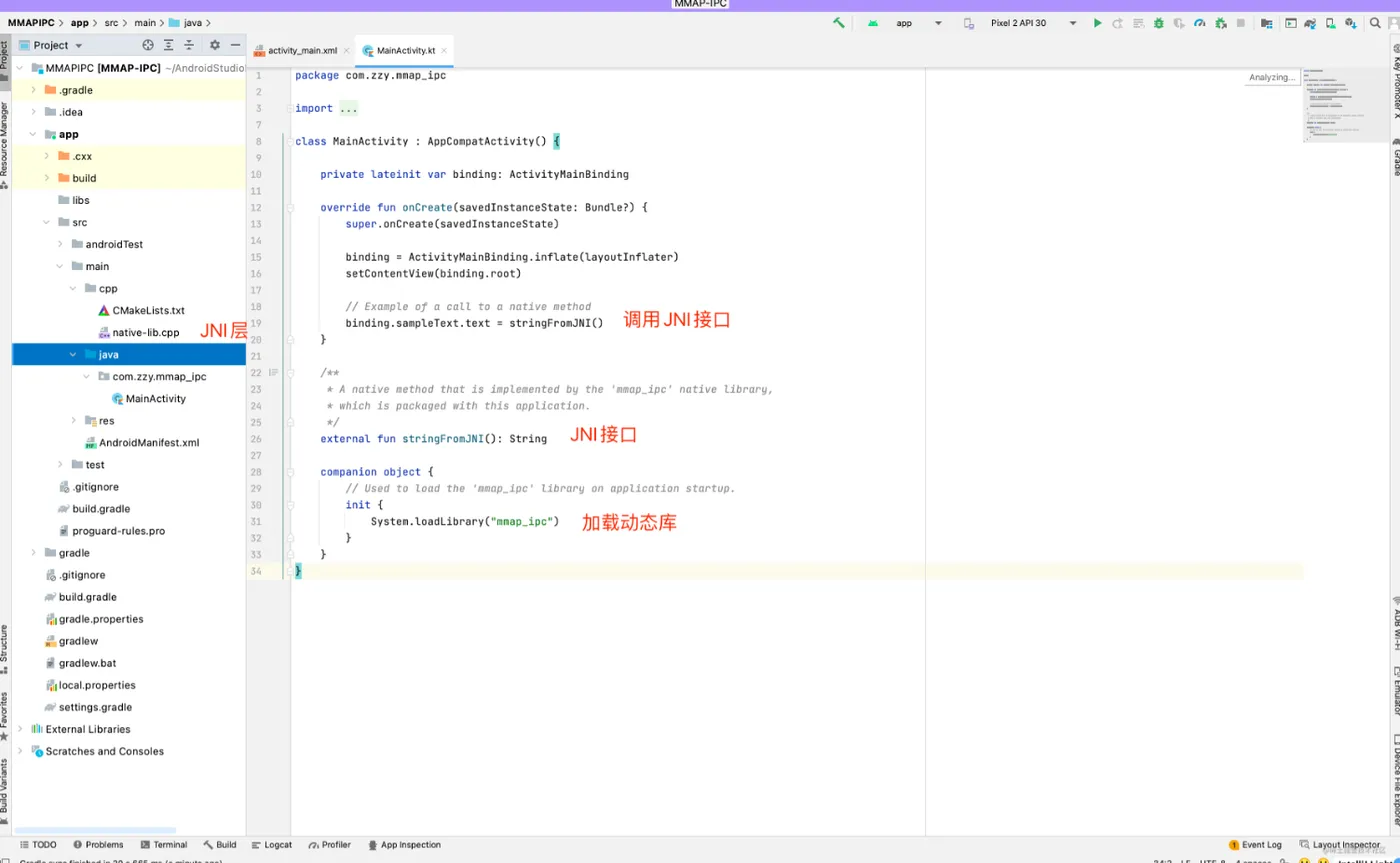The width and height of the screenshot is (1400, 863).
Task: Open the Logcat tool window
Action: 272,845
